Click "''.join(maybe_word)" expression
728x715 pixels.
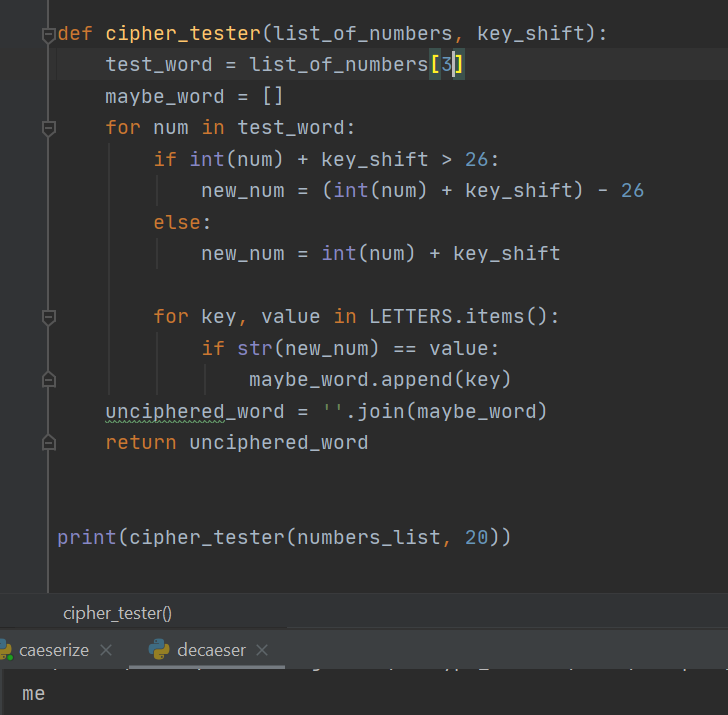point(435,412)
